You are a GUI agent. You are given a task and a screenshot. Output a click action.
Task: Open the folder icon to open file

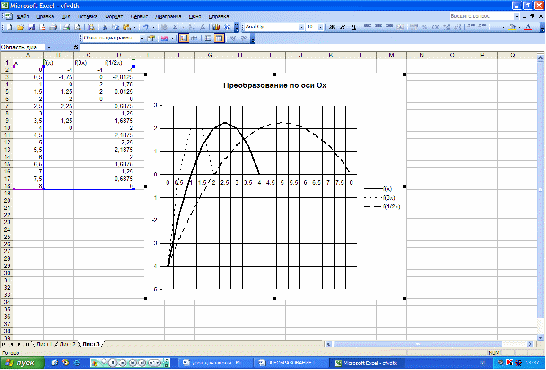pos(20,27)
